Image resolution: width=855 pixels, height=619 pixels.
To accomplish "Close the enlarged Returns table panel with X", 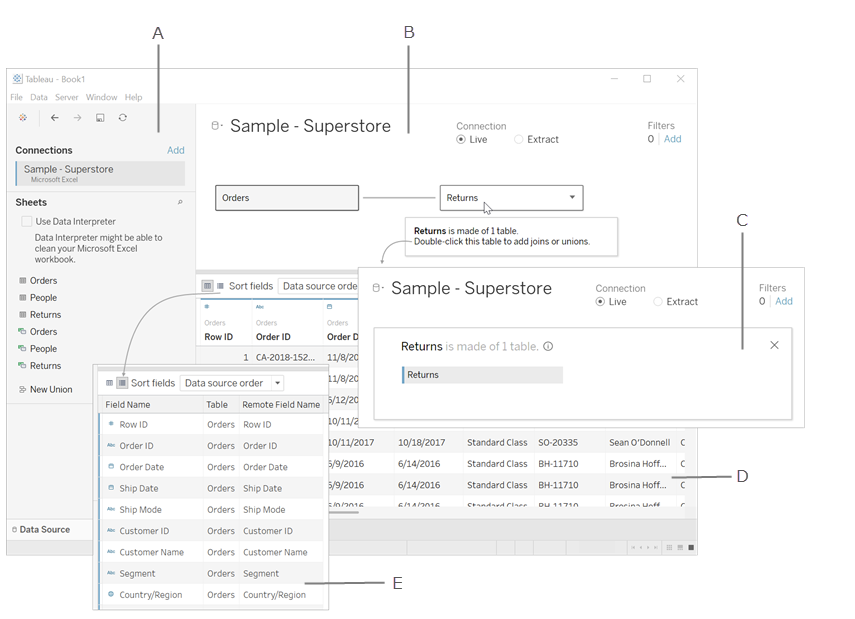I will point(774,345).
